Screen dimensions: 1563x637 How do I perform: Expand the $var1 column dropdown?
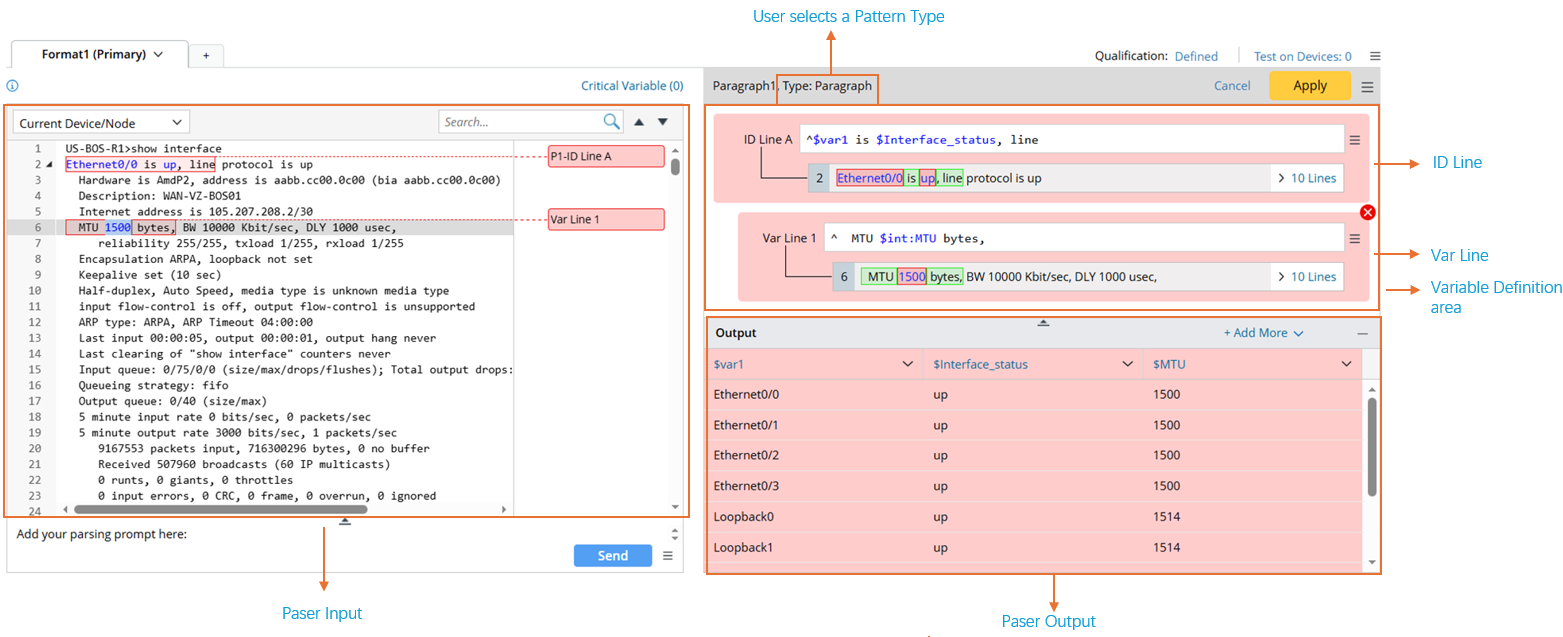click(x=908, y=364)
